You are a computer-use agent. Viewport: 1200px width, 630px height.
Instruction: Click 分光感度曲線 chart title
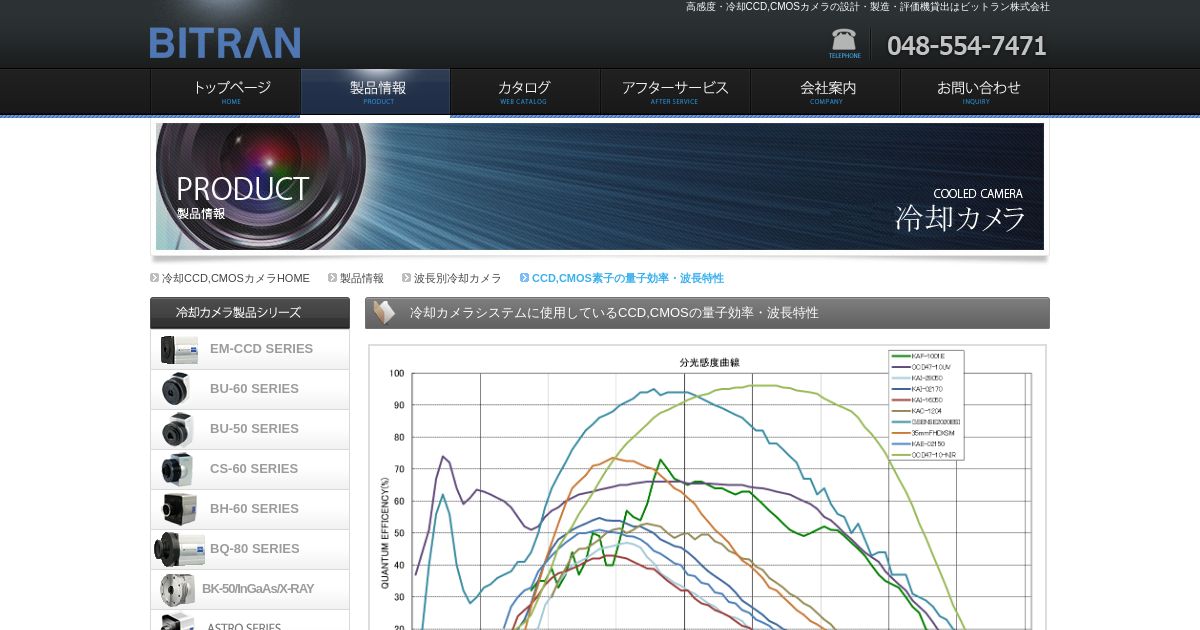710,362
